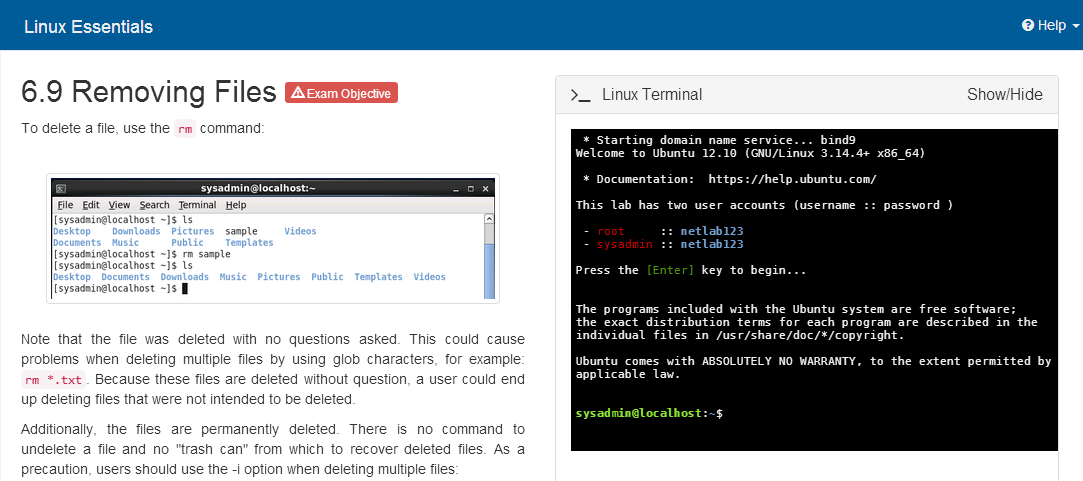Click the netlab123 password next to sysadmin
Viewport: 1083px width, 481px height.
tap(711, 244)
